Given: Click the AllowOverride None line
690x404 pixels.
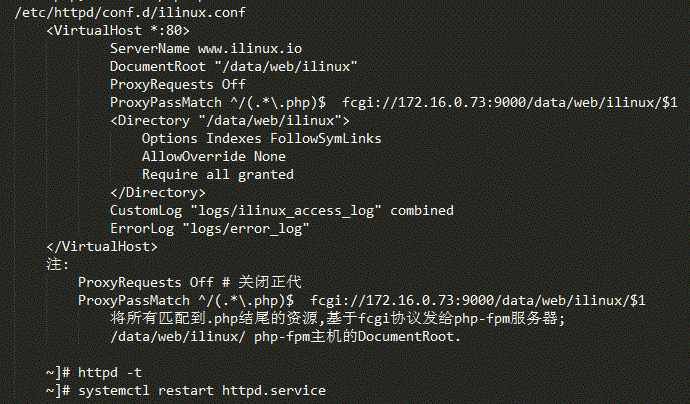Looking at the screenshot, I should point(214,157).
